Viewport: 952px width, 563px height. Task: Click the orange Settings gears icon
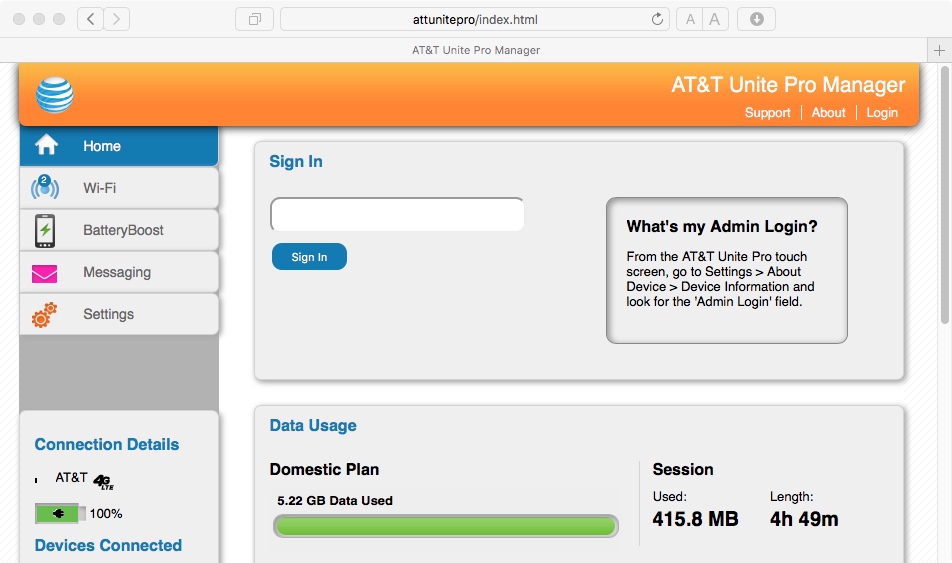point(45,315)
